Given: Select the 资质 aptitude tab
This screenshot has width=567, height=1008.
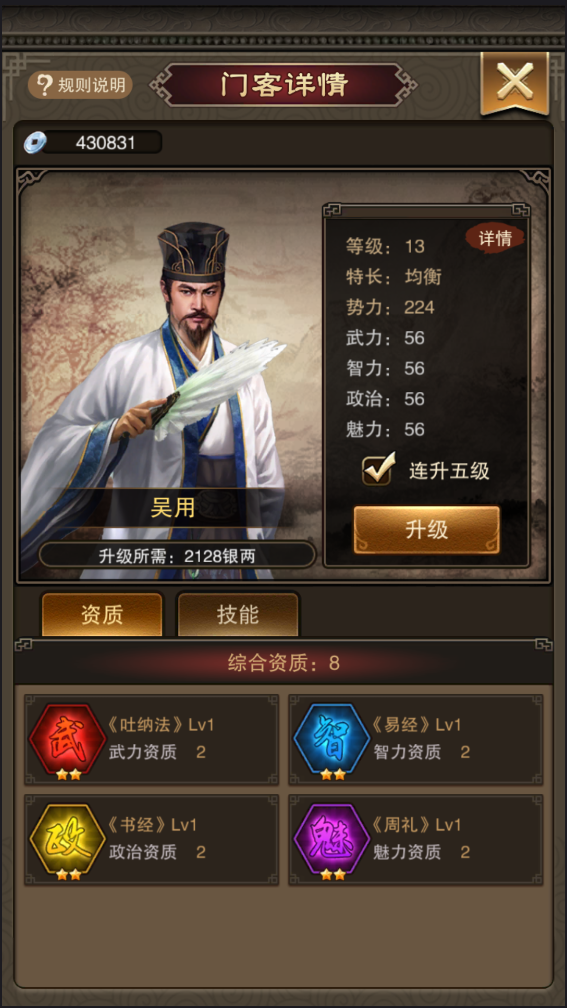Looking at the screenshot, I should click(102, 615).
